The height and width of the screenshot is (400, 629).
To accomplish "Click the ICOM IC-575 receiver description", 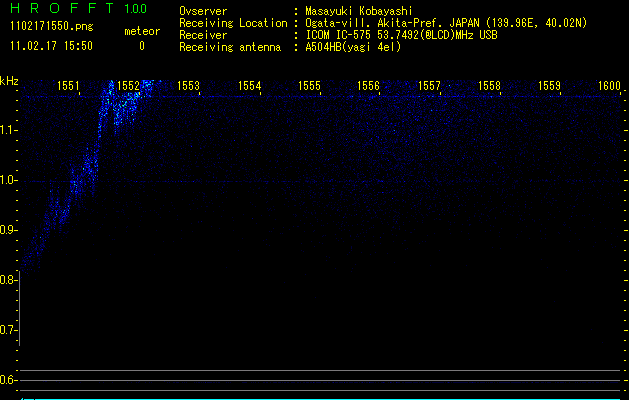I will [x=401, y=35].
